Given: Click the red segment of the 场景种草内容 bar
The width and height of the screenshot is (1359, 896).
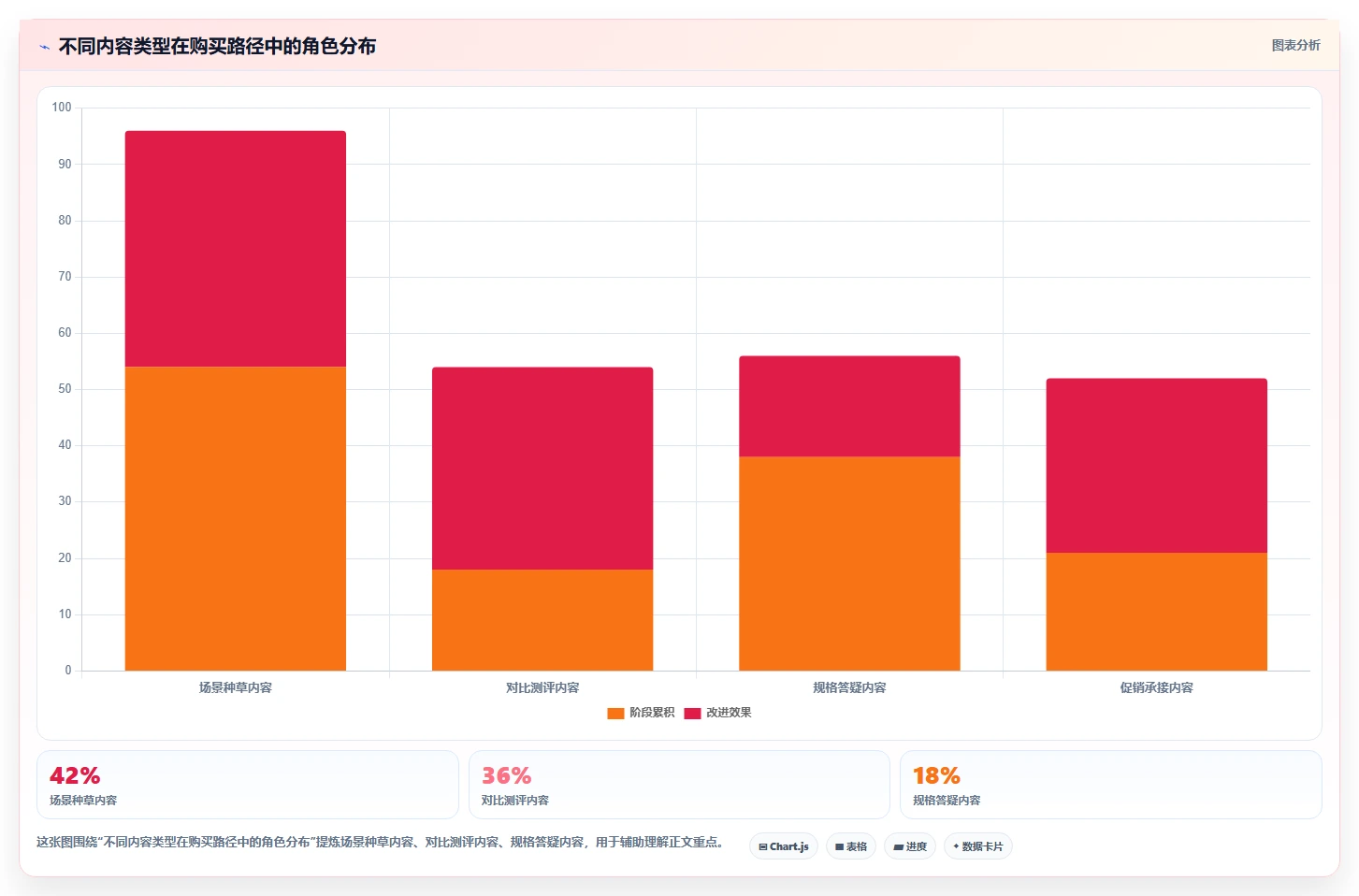Looking at the screenshot, I should click(x=236, y=249).
